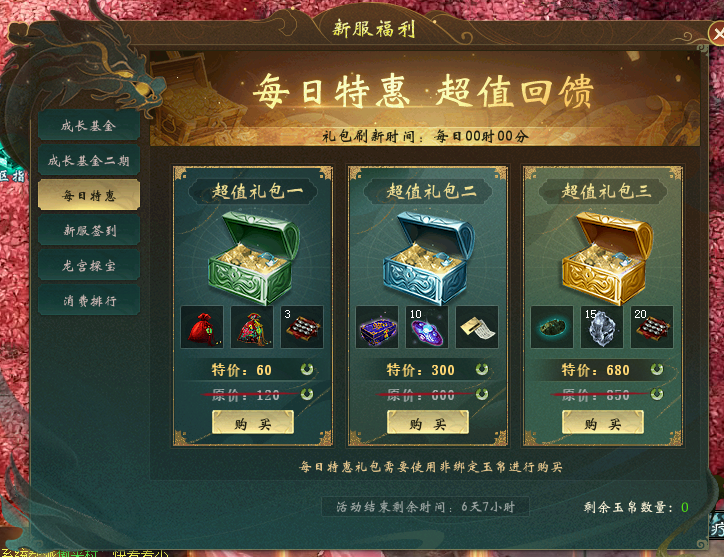
Task: Click the purple orb item with quantity 10
Action: [427, 327]
